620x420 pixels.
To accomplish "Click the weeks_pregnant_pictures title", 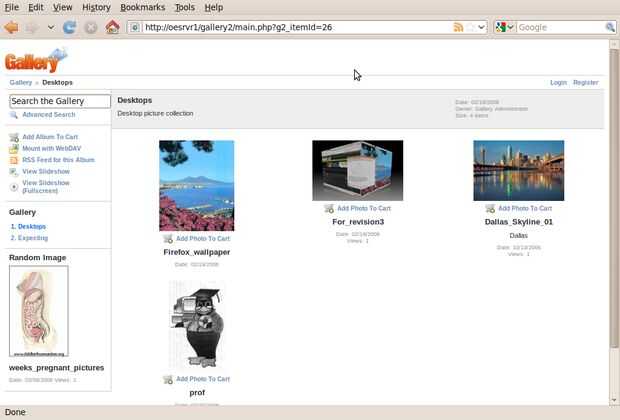I will click(57, 368).
